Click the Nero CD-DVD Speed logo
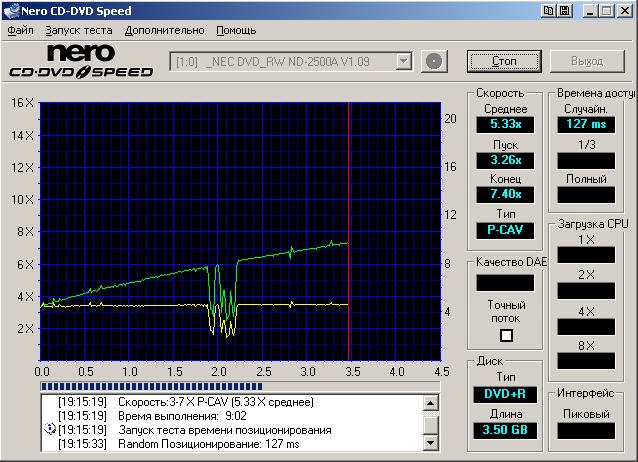 click(81, 62)
